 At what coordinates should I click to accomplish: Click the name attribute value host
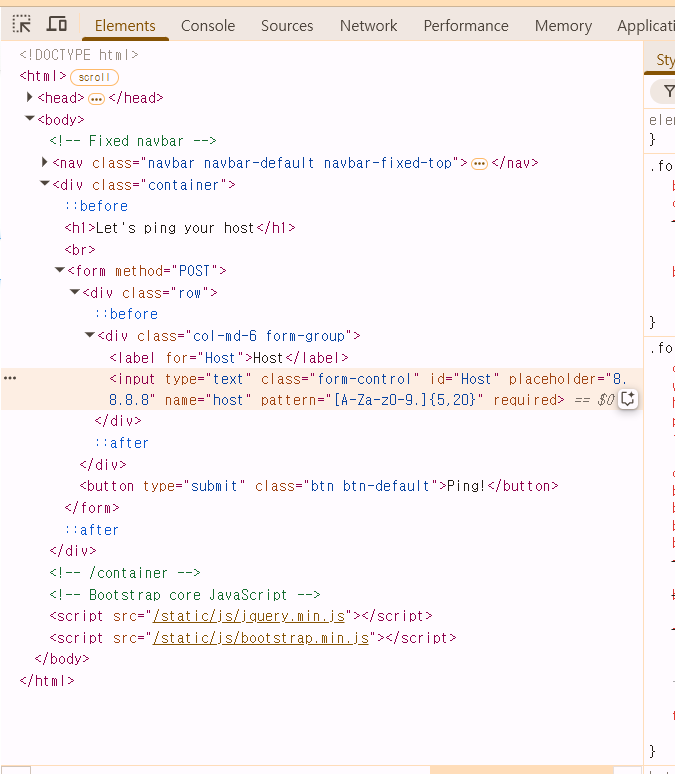tap(228, 400)
